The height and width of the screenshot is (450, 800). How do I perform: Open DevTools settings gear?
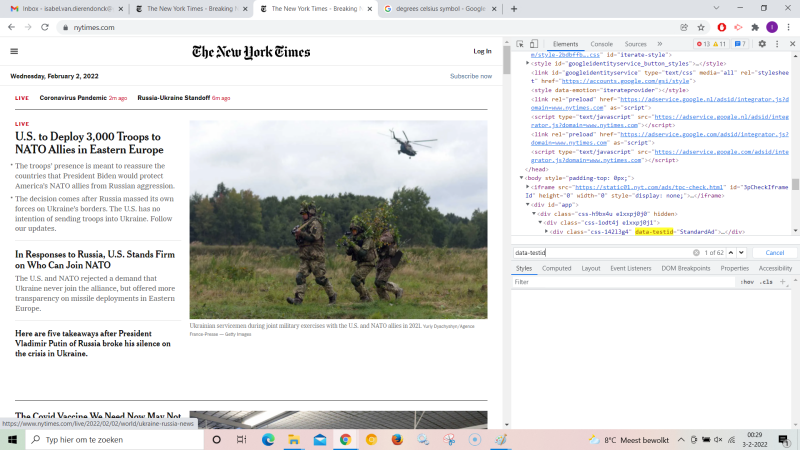(762, 44)
